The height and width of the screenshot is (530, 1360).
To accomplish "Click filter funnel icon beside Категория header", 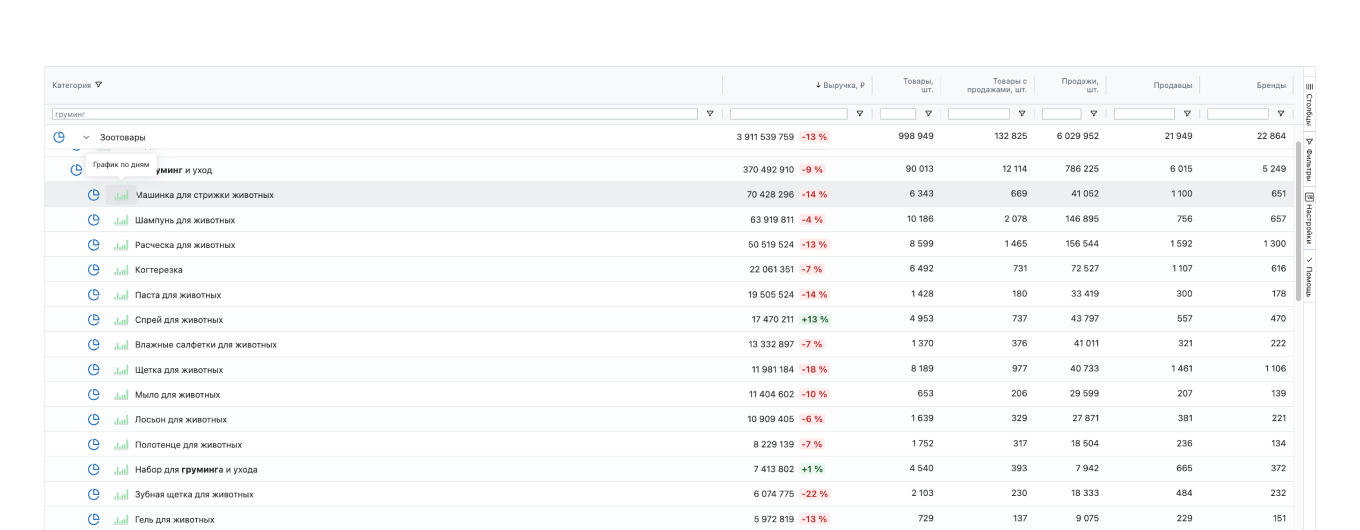I will (98, 85).
